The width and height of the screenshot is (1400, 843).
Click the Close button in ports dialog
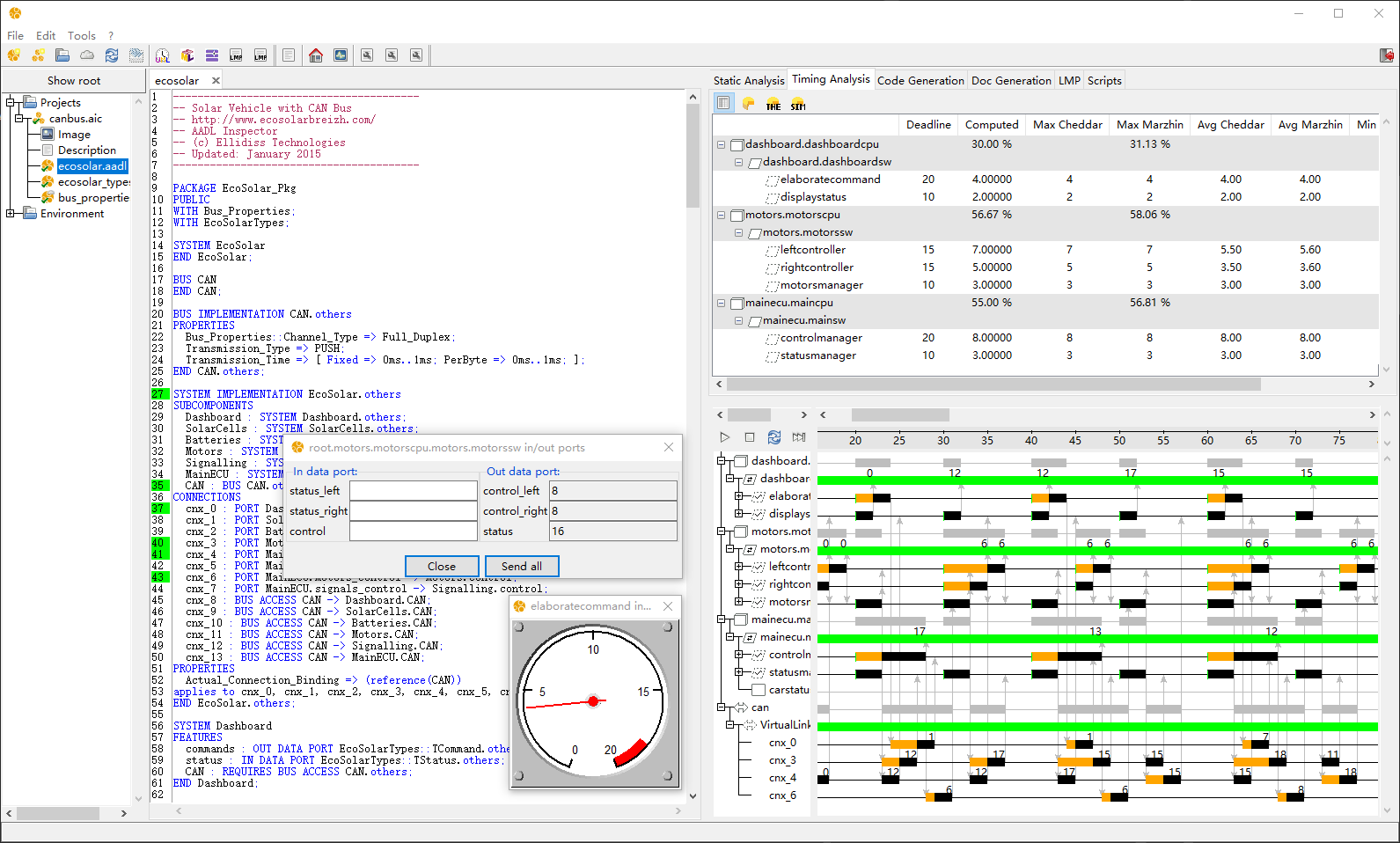tap(442, 566)
